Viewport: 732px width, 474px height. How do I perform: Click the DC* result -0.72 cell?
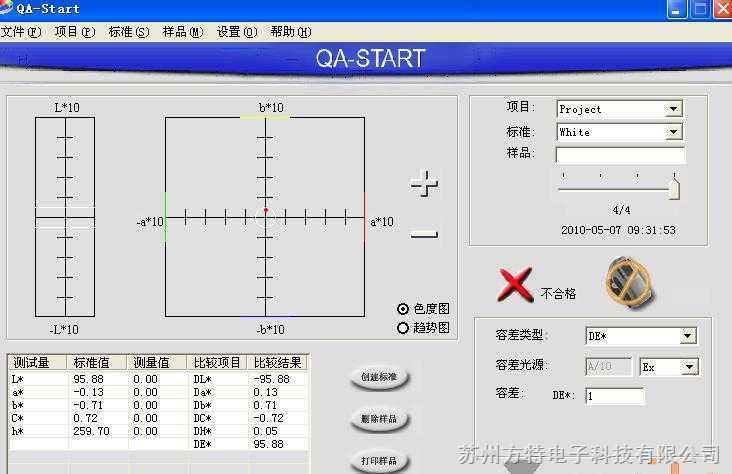coord(268,418)
